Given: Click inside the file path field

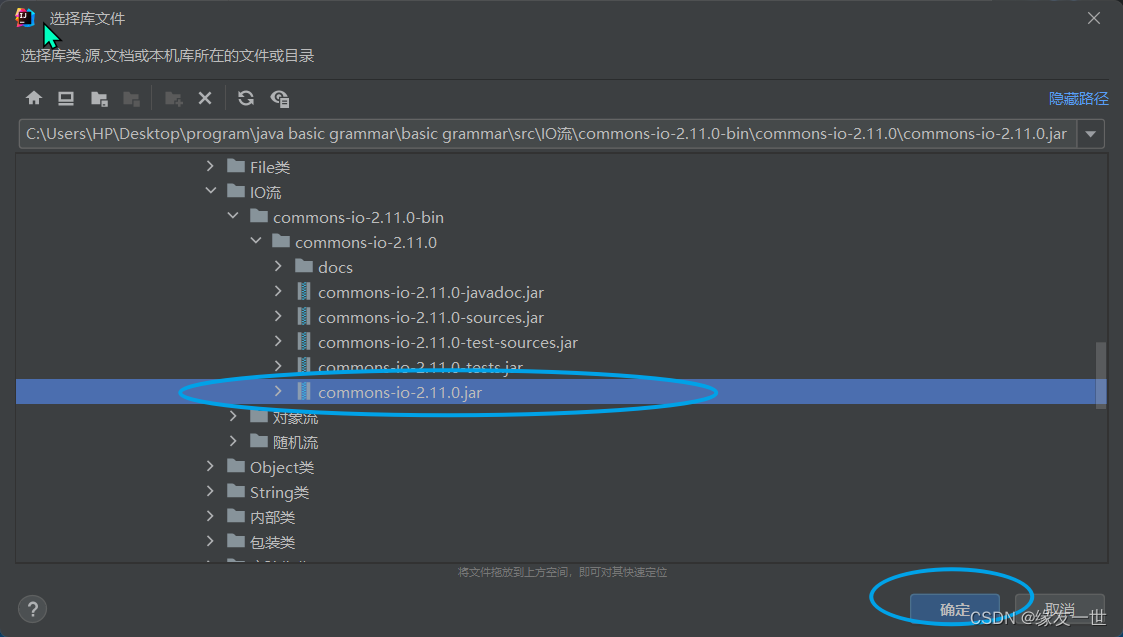Looking at the screenshot, I should click(x=550, y=133).
